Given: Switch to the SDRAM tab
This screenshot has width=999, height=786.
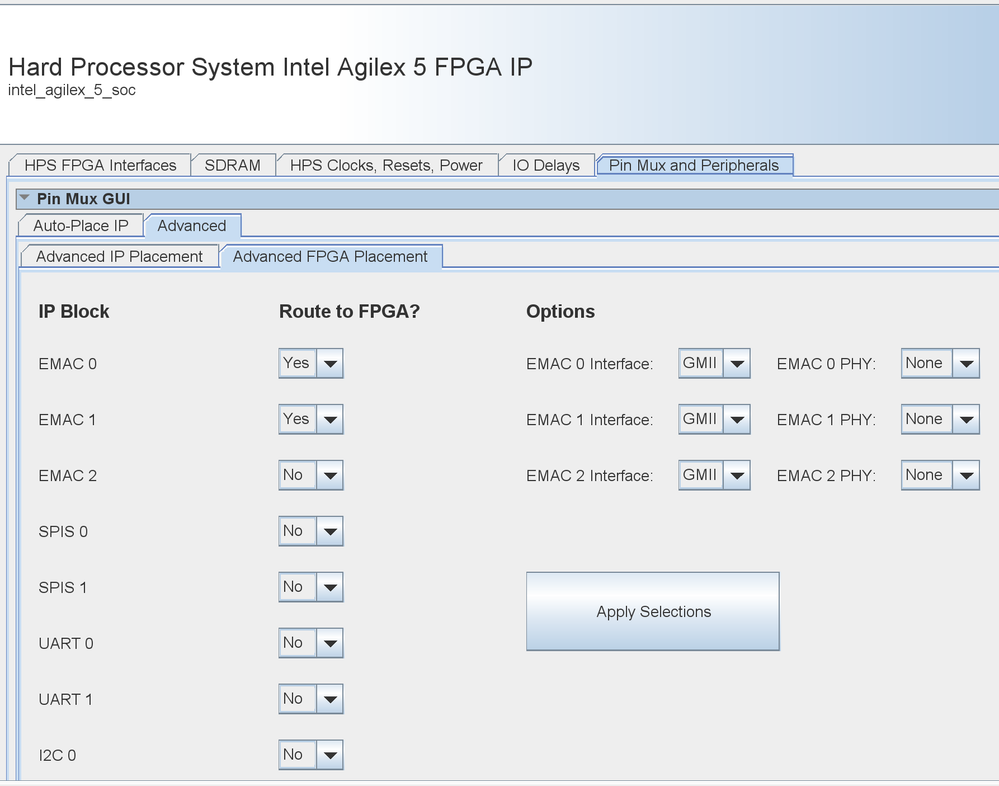Looking at the screenshot, I should pos(232,165).
